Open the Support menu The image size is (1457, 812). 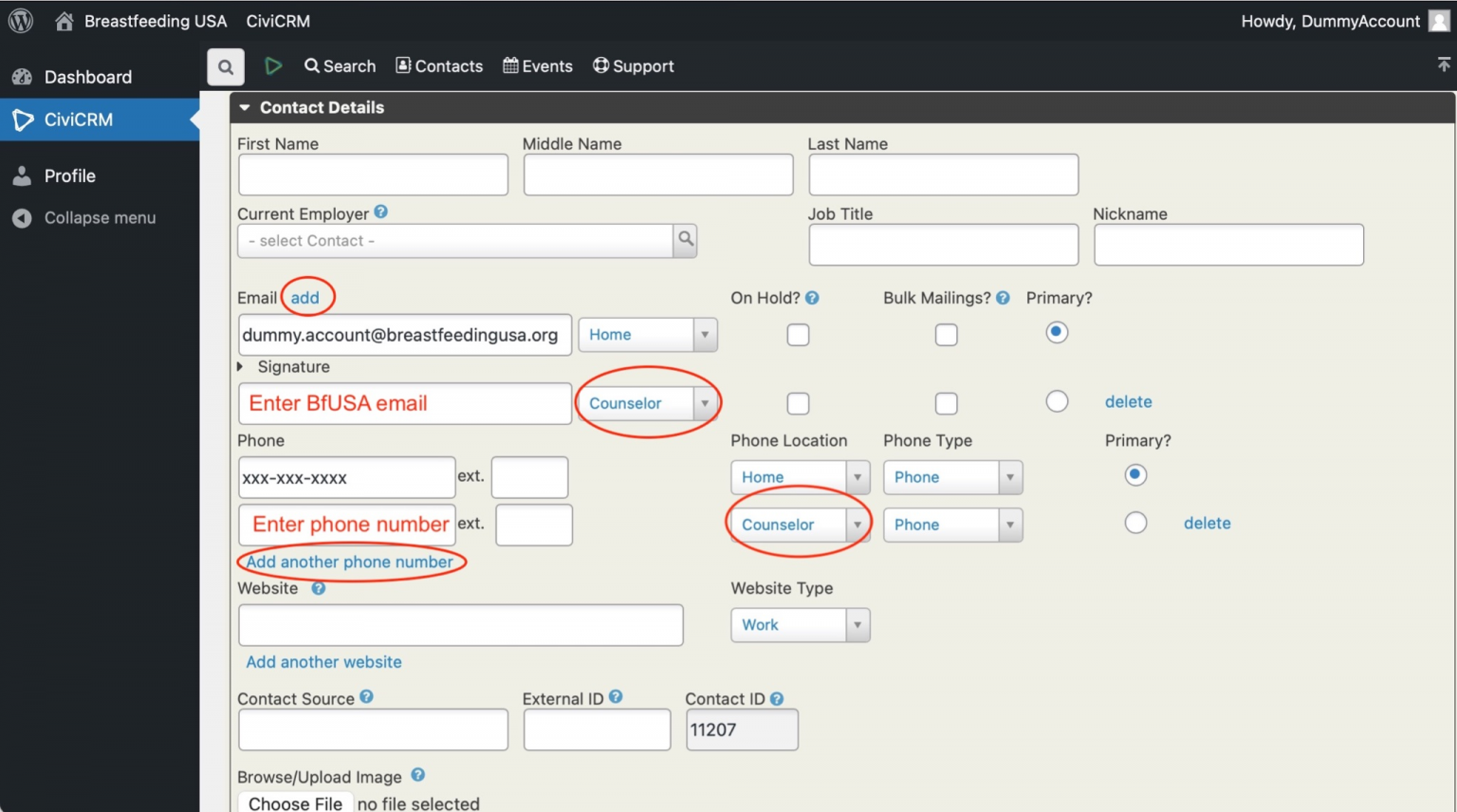point(634,66)
